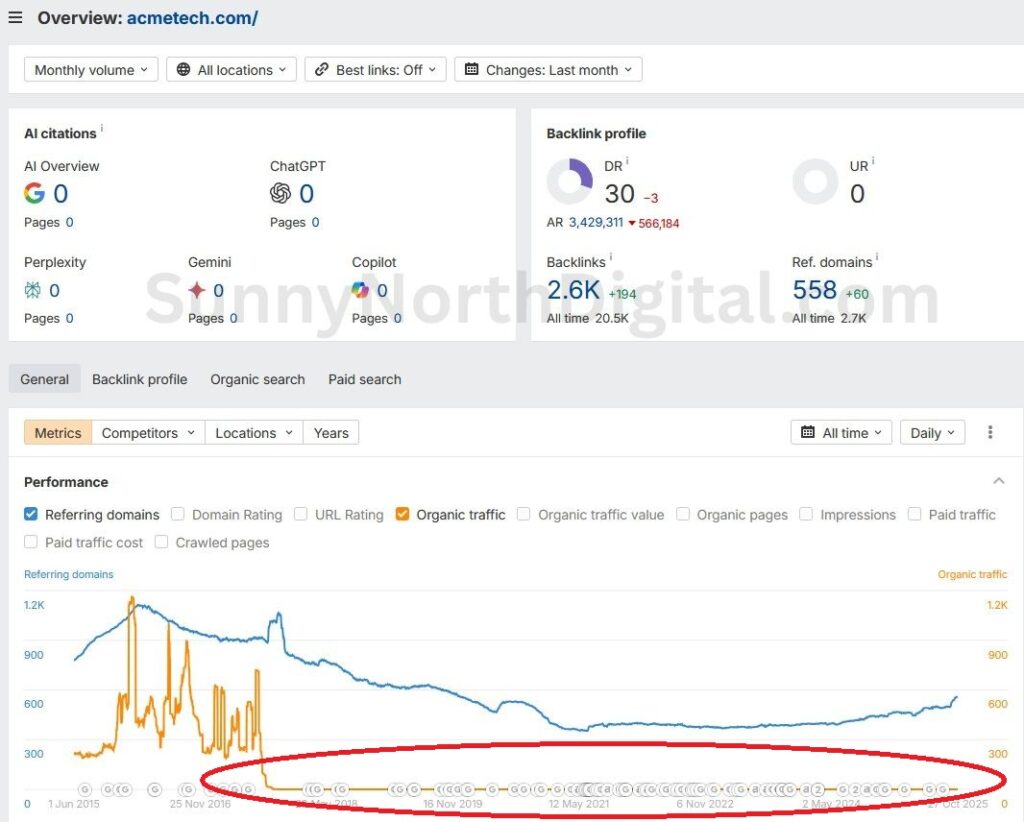Enable the Impressions checkbox
Image resolution: width=1024 pixels, height=822 pixels.
[x=806, y=514]
